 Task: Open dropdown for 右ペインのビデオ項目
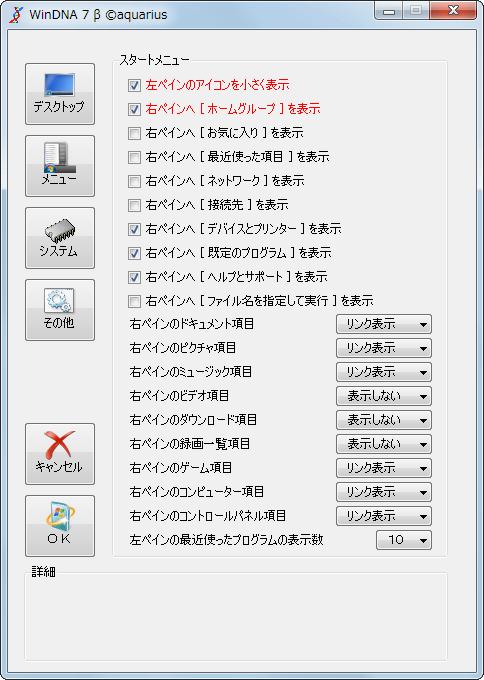tap(384, 396)
